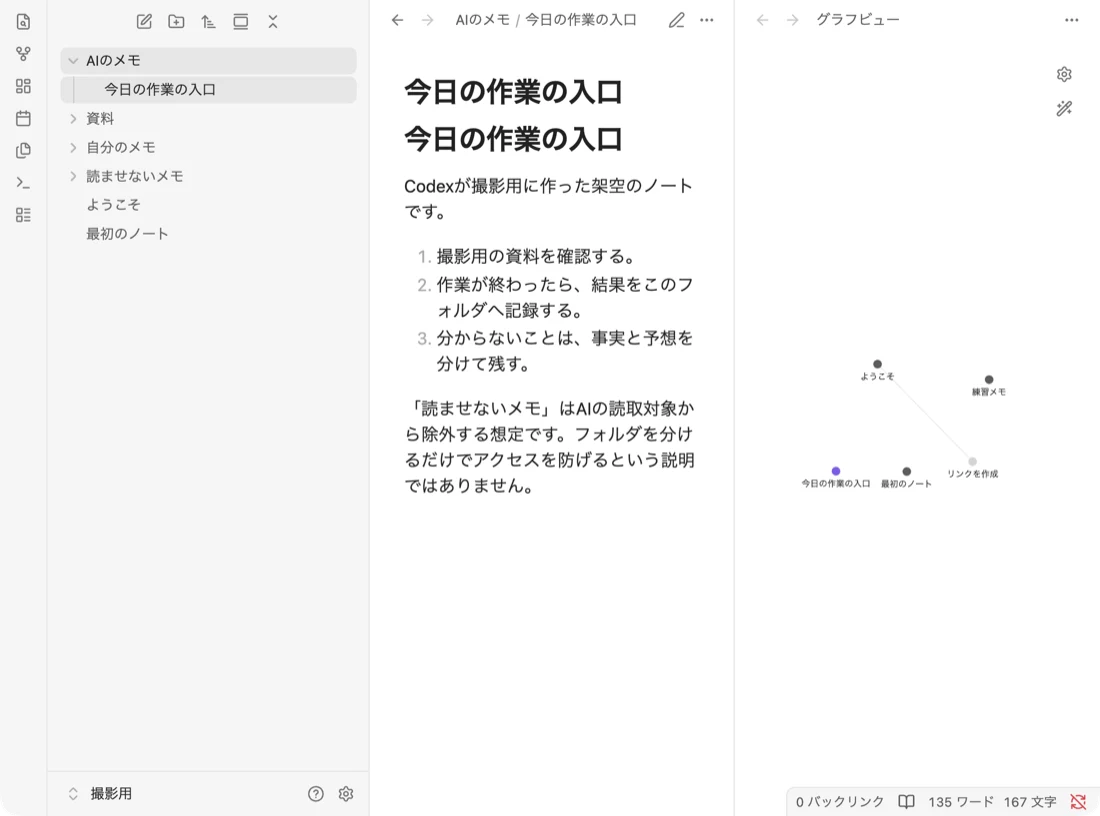The width and height of the screenshot is (1100, 816).
Task: Switch the note to editing mode via pencil icon
Action: [676, 20]
